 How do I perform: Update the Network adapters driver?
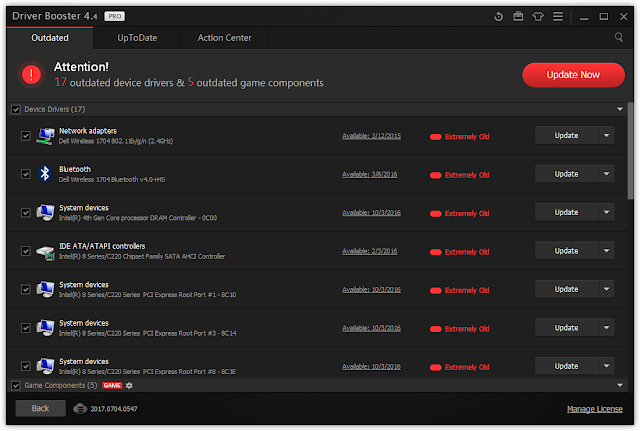567,136
